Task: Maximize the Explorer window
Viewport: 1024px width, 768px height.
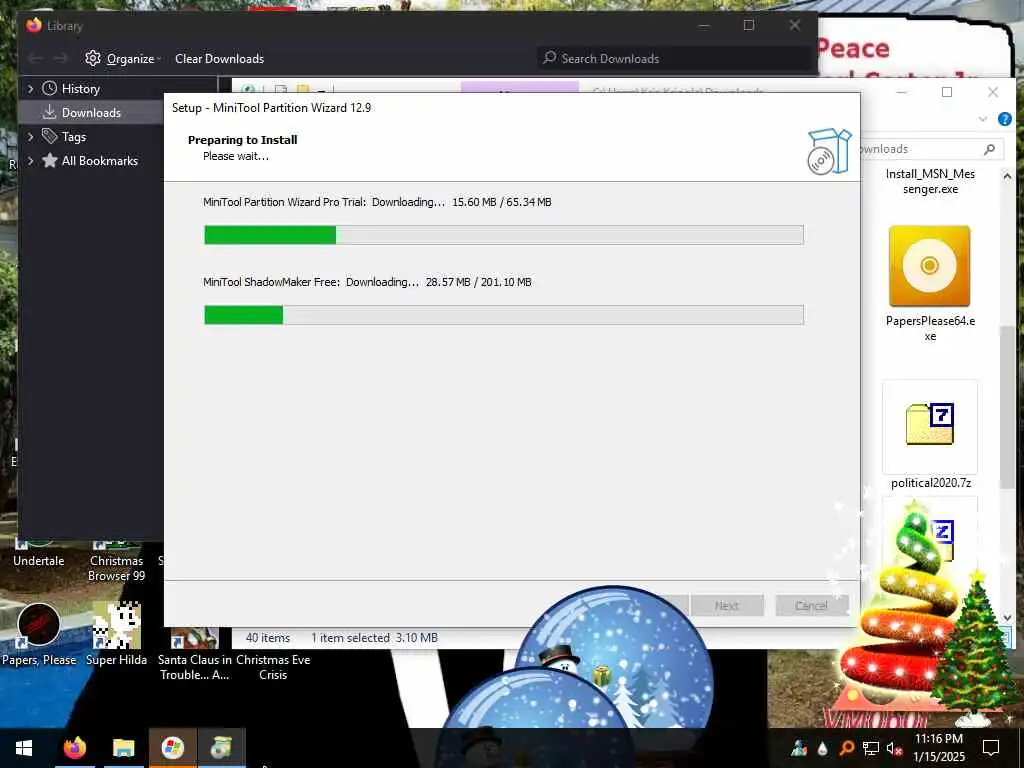Action: [x=947, y=92]
